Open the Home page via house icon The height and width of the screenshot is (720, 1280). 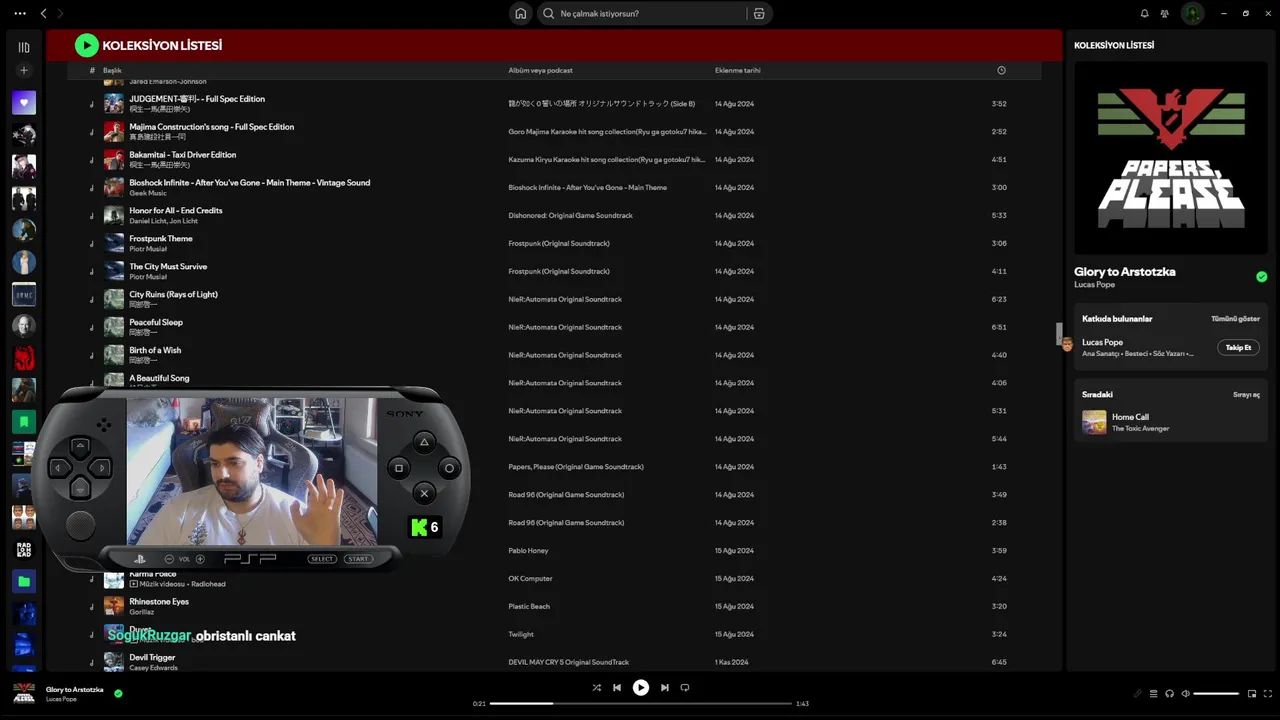(520, 13)
